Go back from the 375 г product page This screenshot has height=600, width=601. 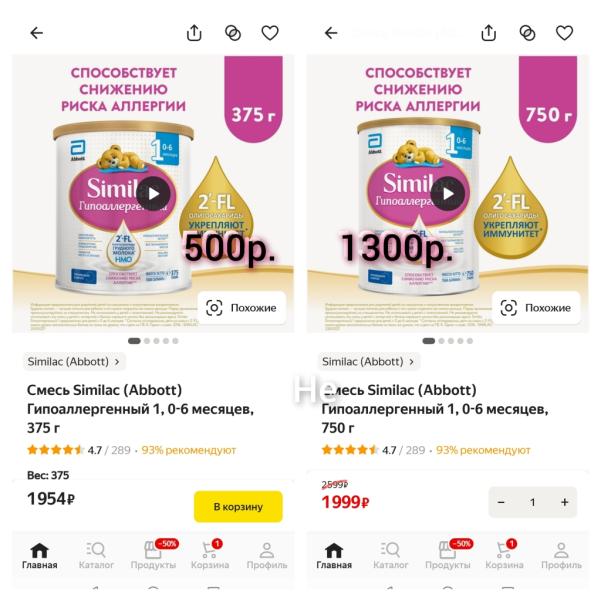(36, 33)
